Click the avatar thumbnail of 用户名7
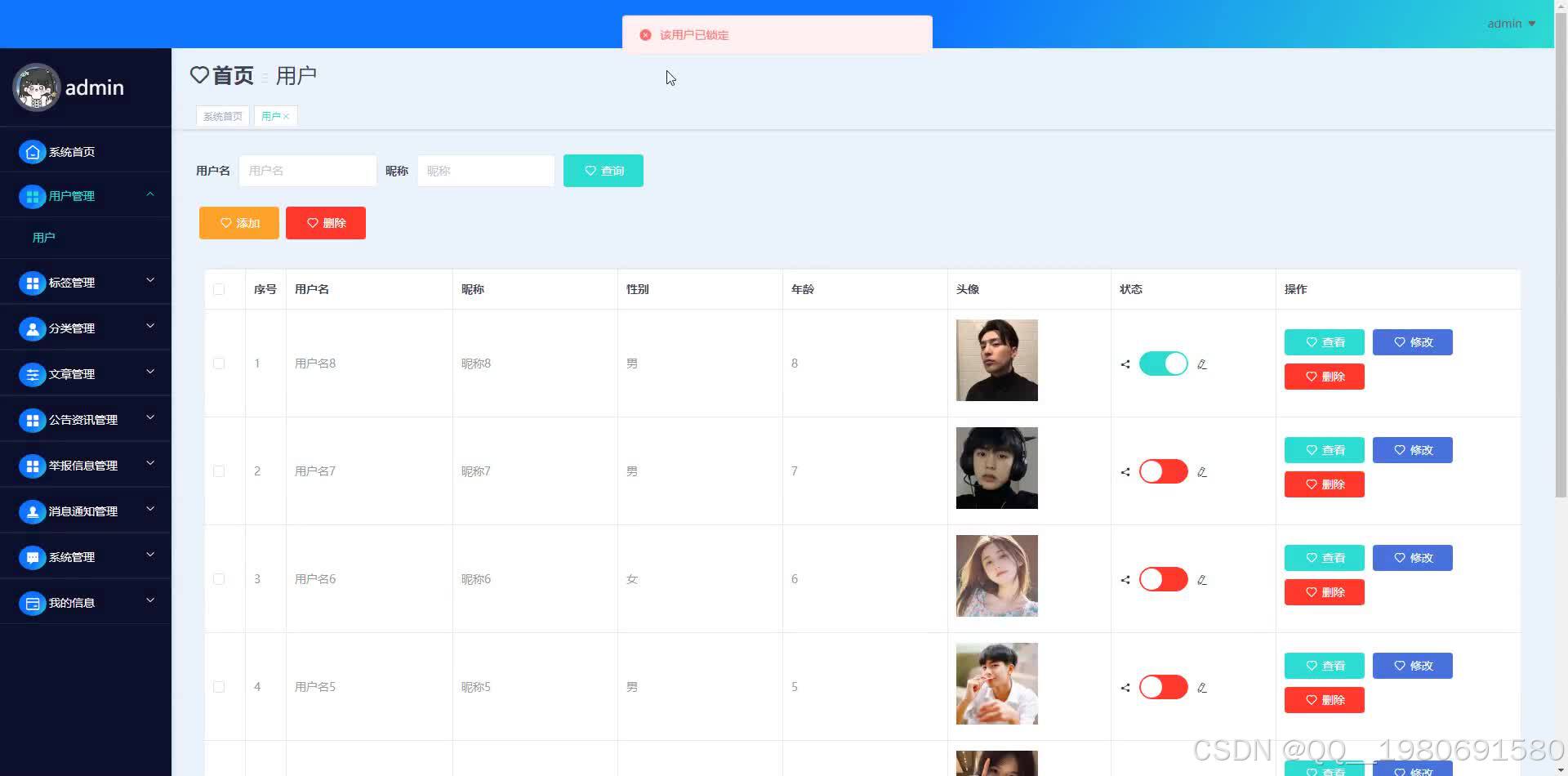The image size is (1568, 776). [997, 468]
